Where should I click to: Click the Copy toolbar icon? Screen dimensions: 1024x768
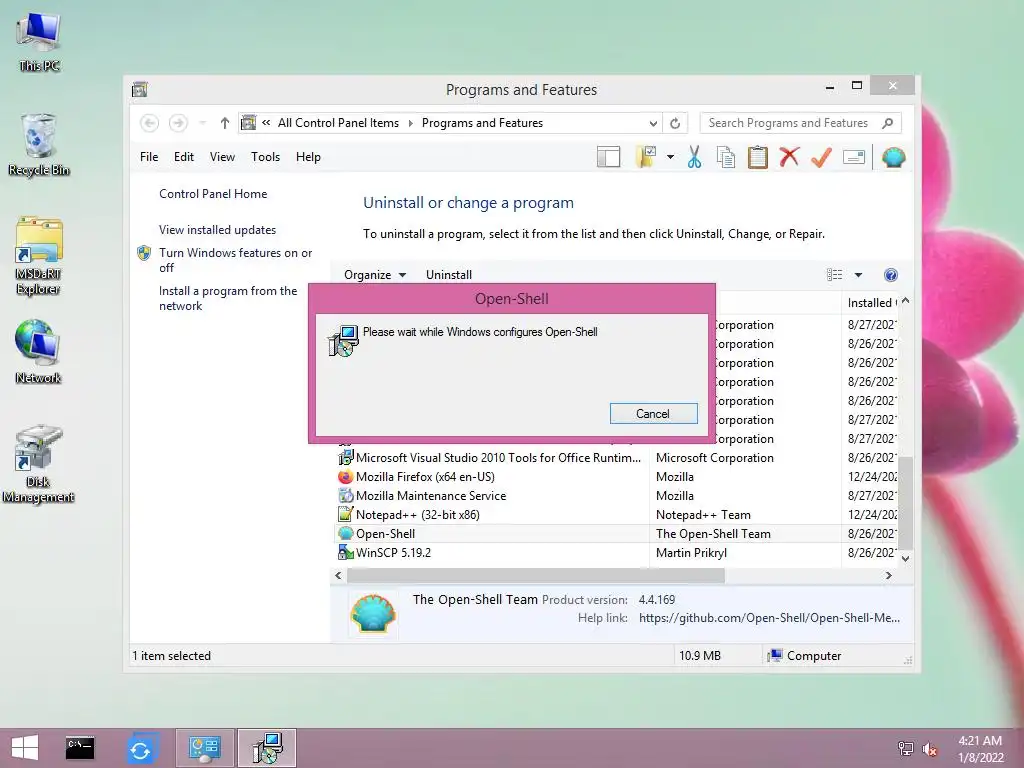click(x=726, y=157)
